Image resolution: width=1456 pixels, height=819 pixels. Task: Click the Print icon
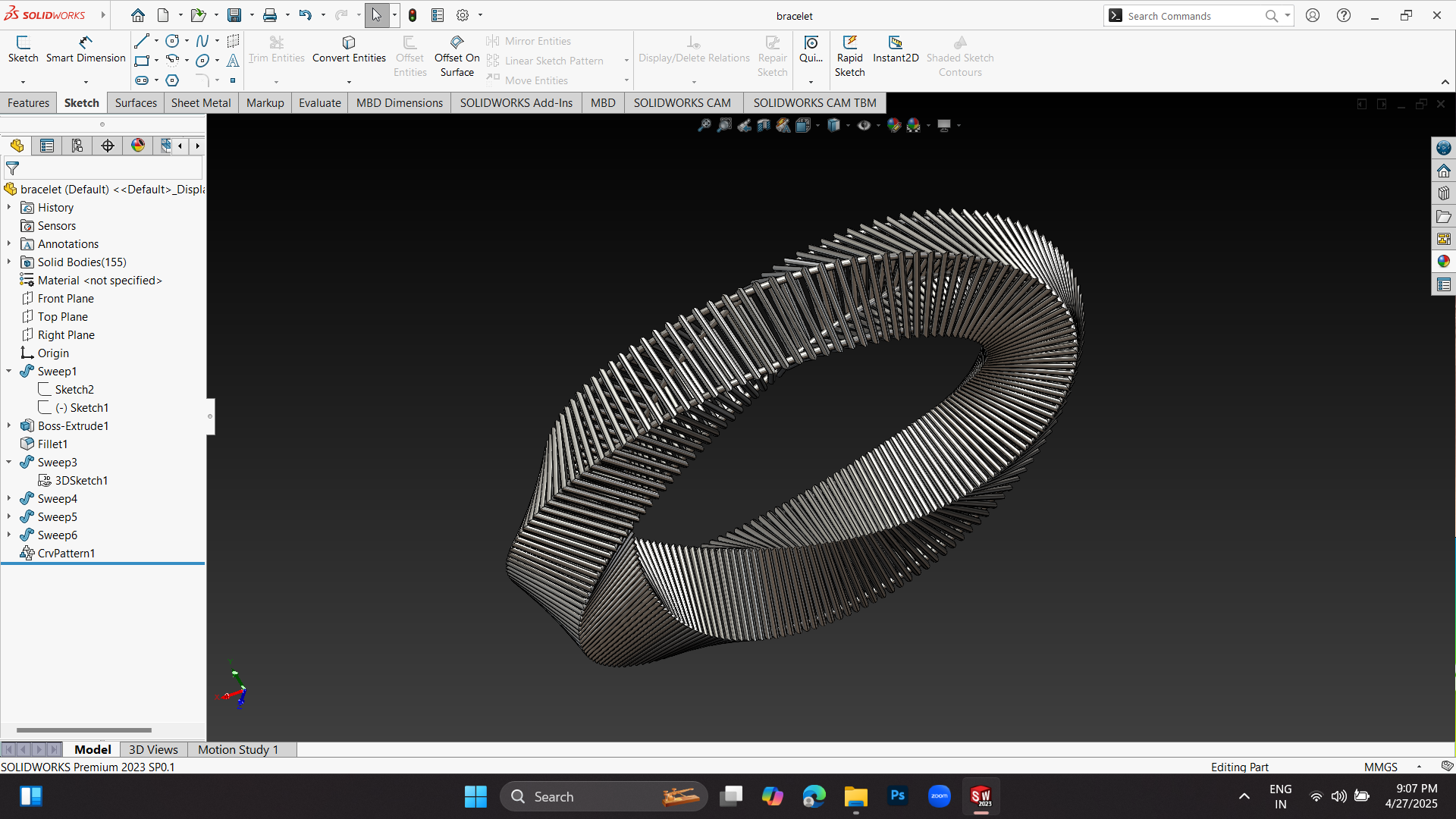click(270, 15)
